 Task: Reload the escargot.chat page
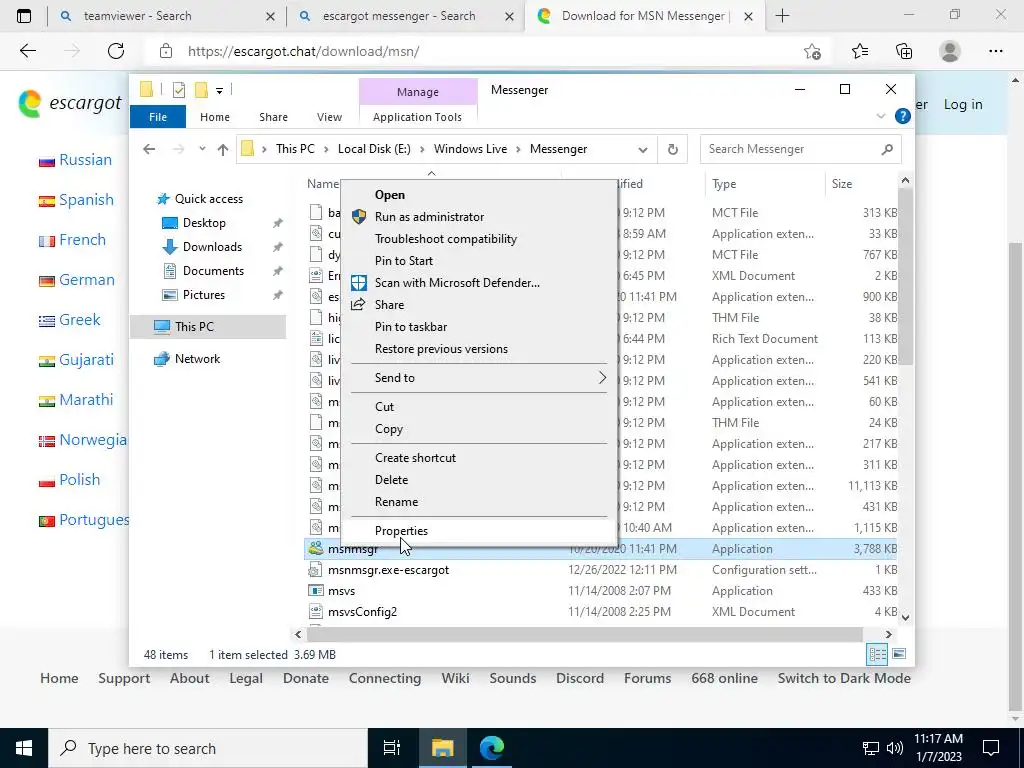116,51
